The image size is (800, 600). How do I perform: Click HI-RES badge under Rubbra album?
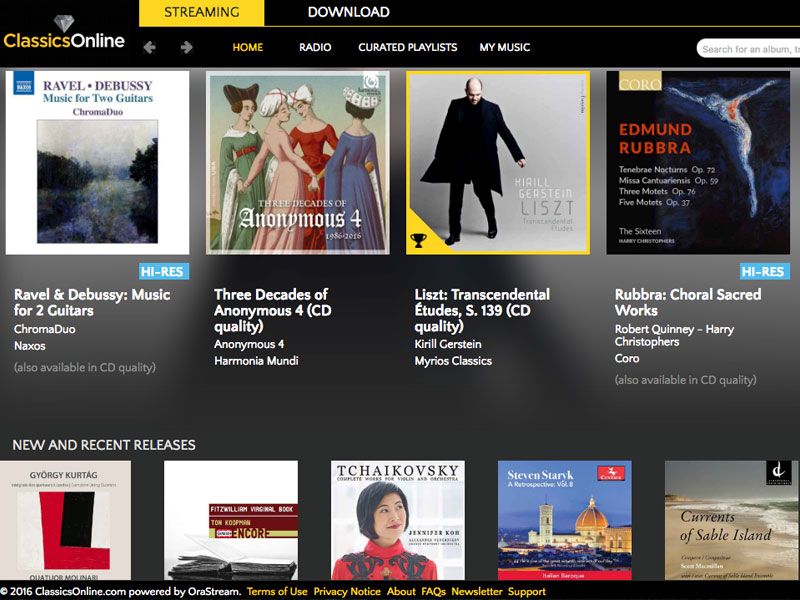pyautogui.click(x=765, y=271)
